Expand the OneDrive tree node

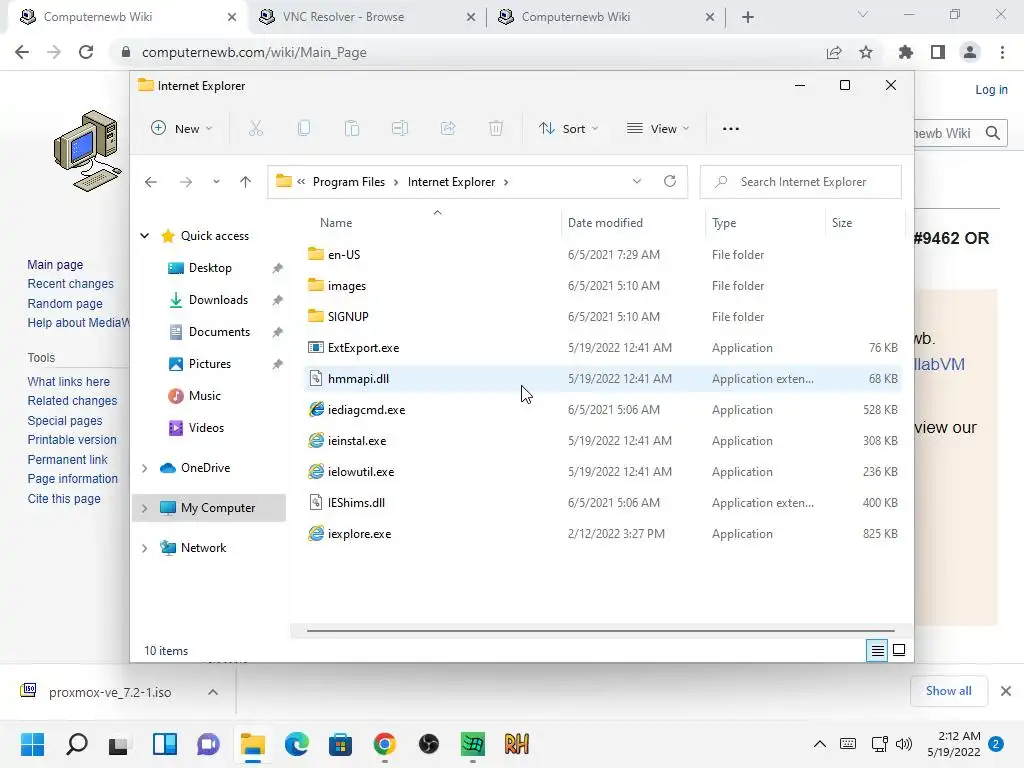click(x=144, y=468)
